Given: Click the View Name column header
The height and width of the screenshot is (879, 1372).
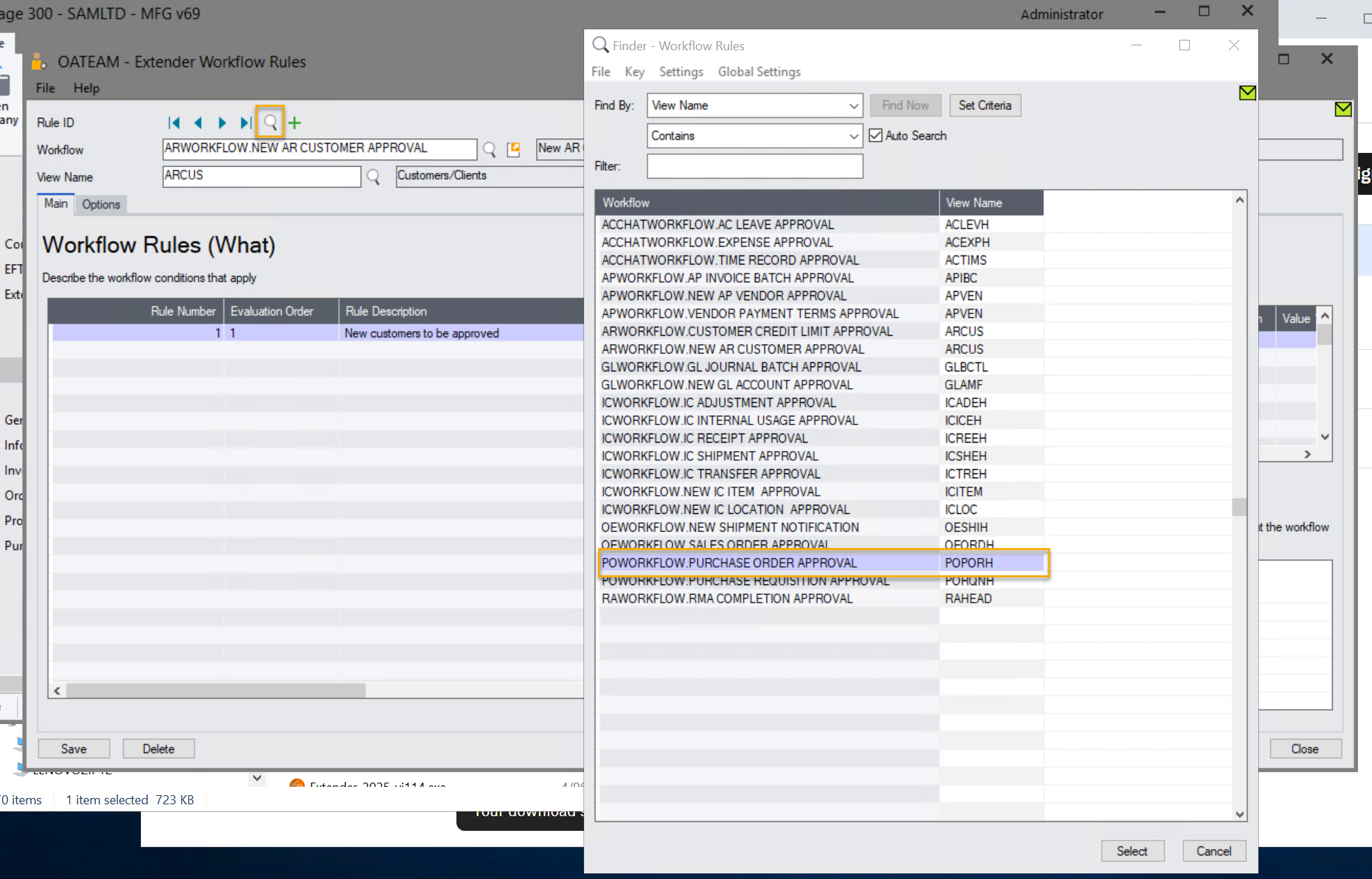Looking at the screenshot, I should (x=991, y=202).
